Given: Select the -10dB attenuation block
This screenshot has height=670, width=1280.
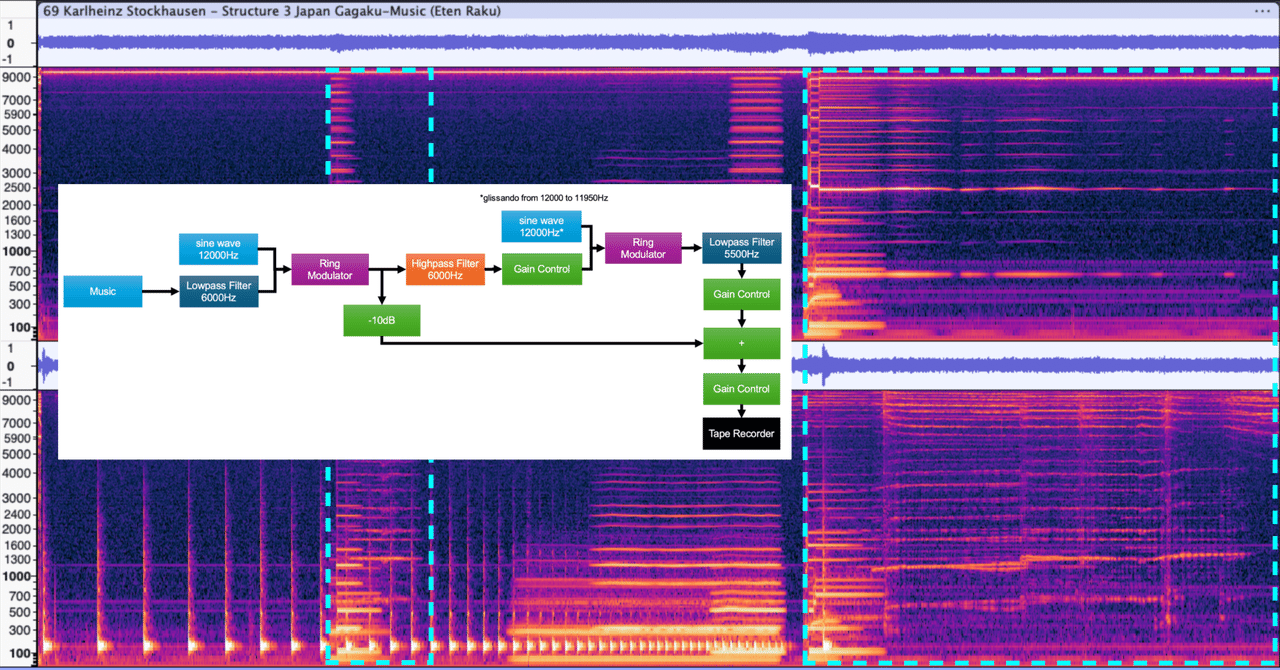Looking at the screenshot, I should 381,321.
